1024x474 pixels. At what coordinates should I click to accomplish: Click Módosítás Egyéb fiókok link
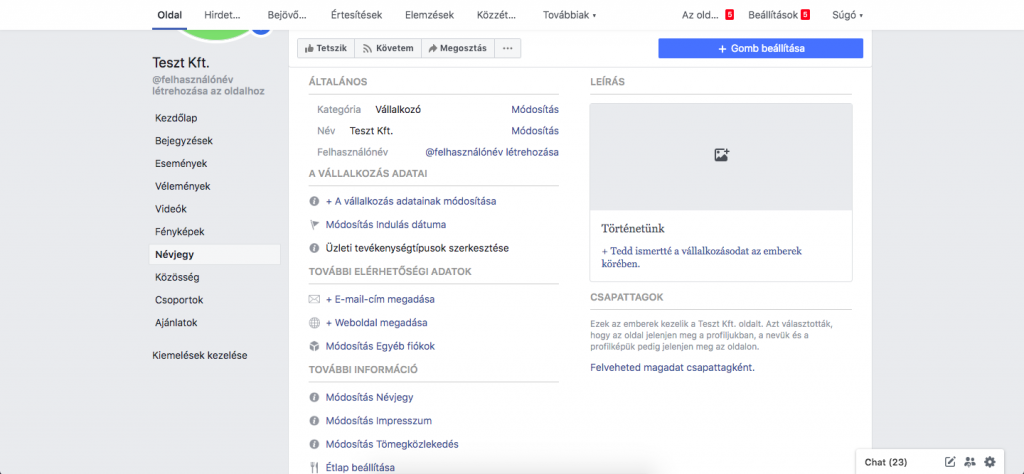pos(380,346)
